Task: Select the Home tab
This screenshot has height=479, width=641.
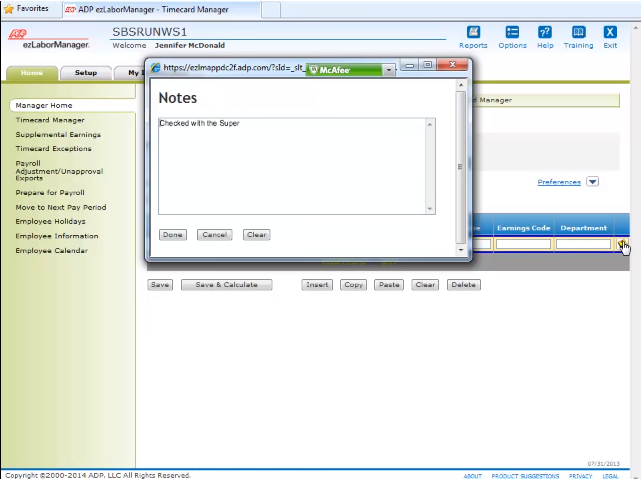Action: (x=32, y=73)
